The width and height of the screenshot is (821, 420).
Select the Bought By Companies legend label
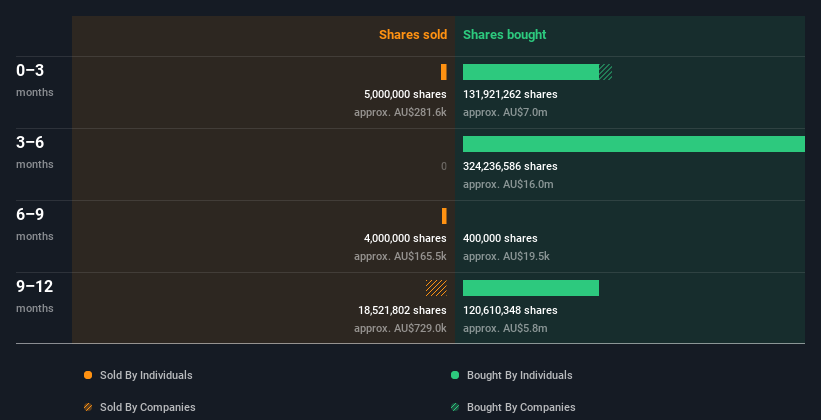521,407
